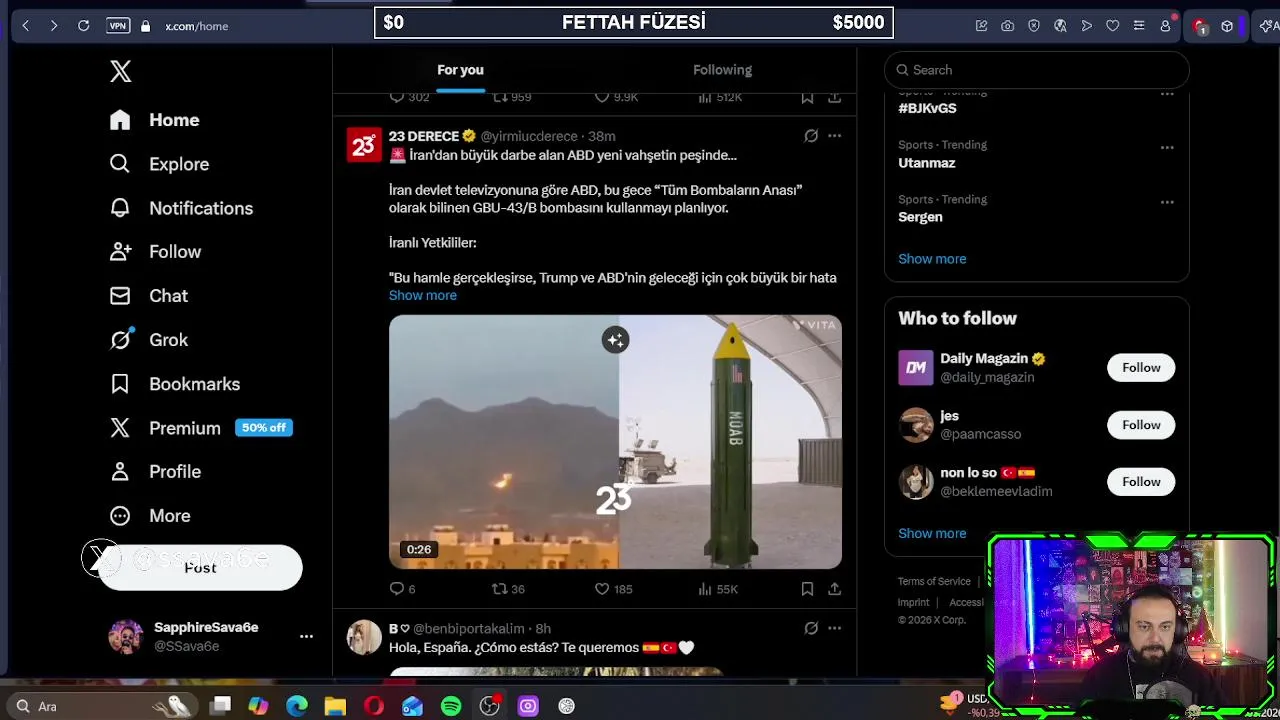Go to Home in sidebar
1280x720 pixels.
pyautogui.click(x=155, y=120)
